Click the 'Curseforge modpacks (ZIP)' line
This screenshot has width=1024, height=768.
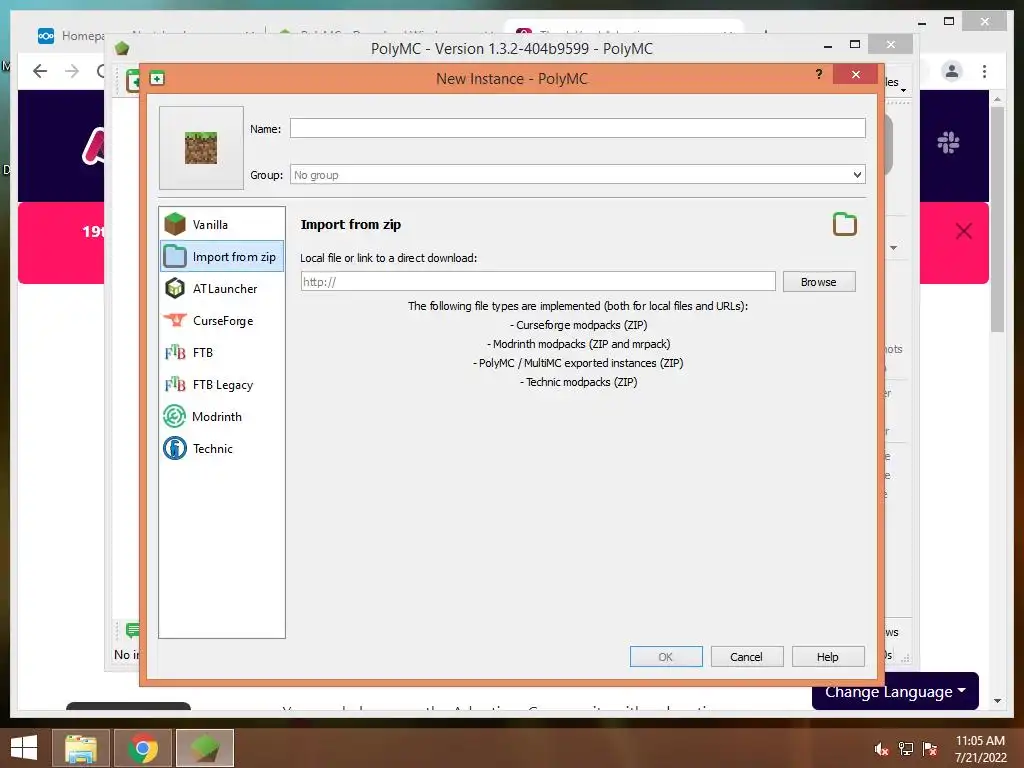click(x=579, y=325)
